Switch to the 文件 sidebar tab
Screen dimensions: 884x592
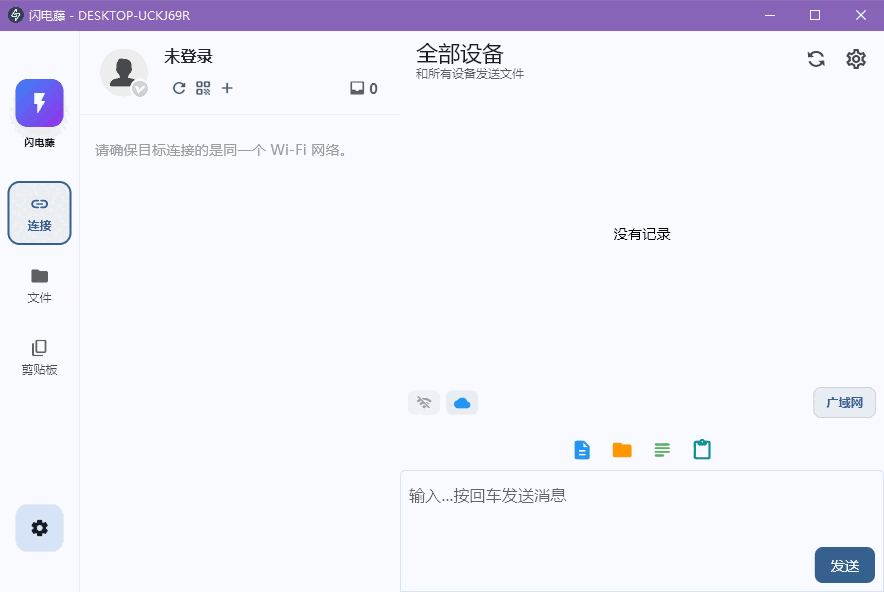[x=39, y=286]
